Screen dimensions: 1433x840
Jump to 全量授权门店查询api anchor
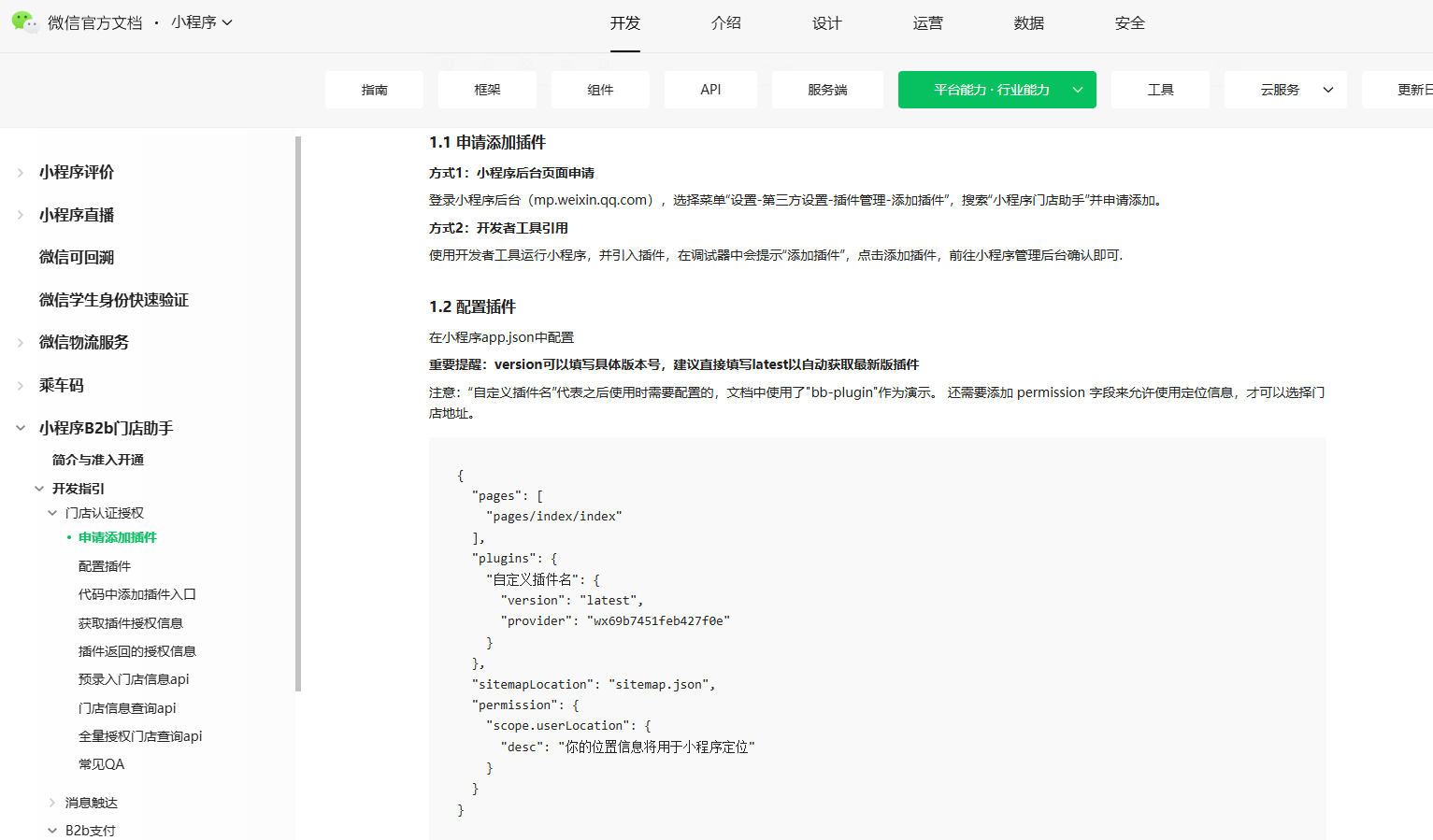tap(140, 736)
